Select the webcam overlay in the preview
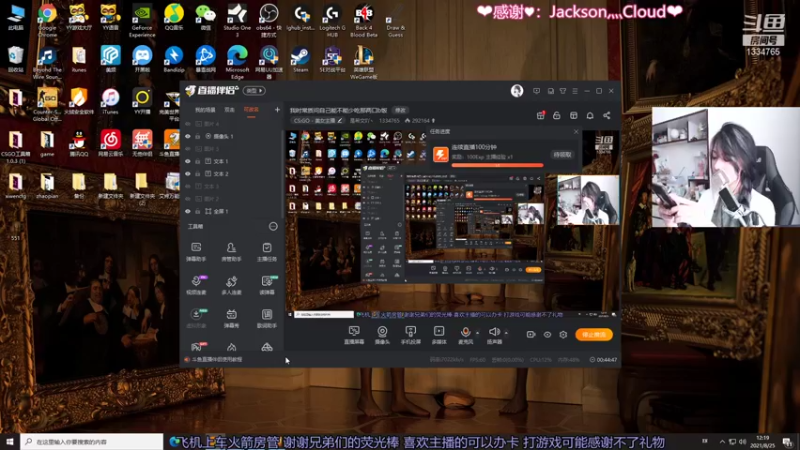Viewport: 800px width, 450px height. tap(588, 200)
